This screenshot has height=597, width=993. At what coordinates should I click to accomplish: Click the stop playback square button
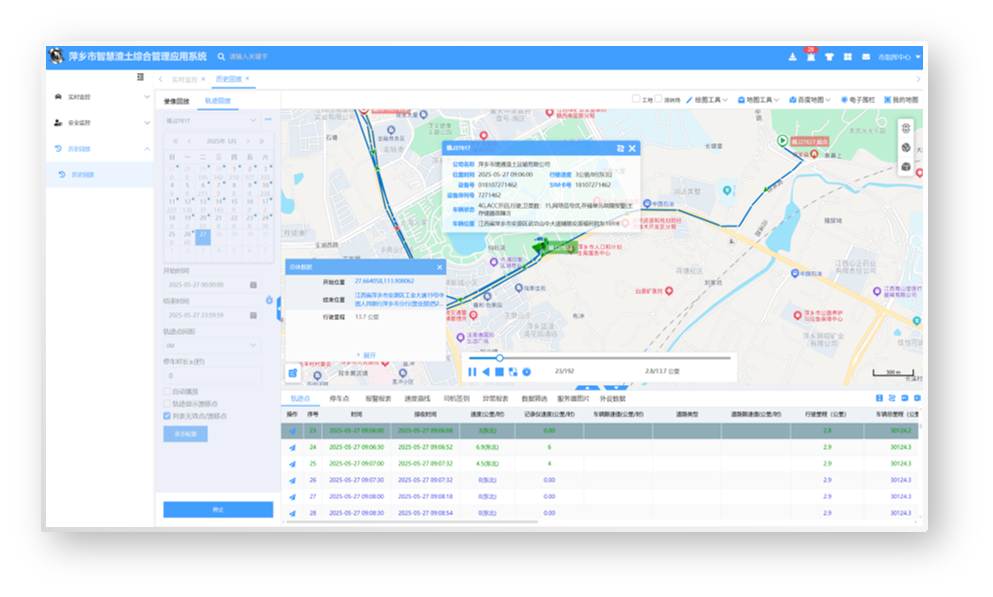[x=499, y=372]
